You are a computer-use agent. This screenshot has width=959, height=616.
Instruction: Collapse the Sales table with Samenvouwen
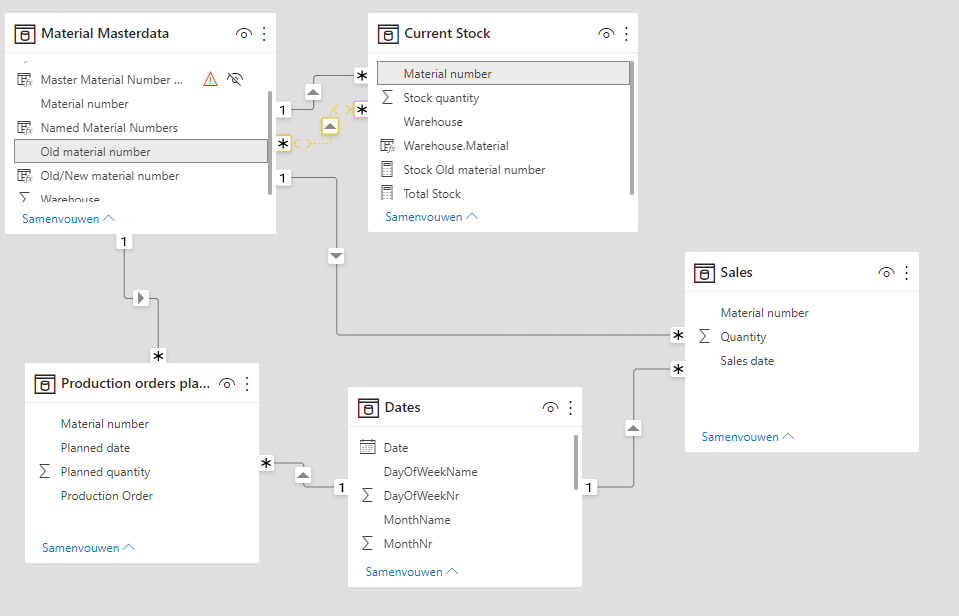[x=748, y=437]
